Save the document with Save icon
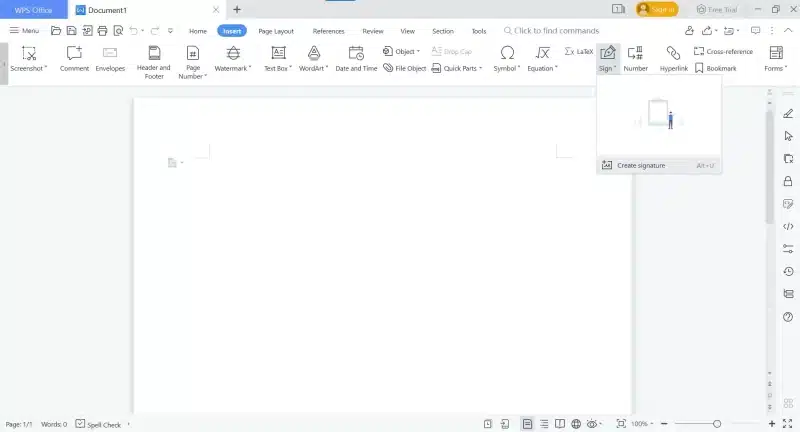The width and height of the screenshot is (800, 432). coord(71,31)
